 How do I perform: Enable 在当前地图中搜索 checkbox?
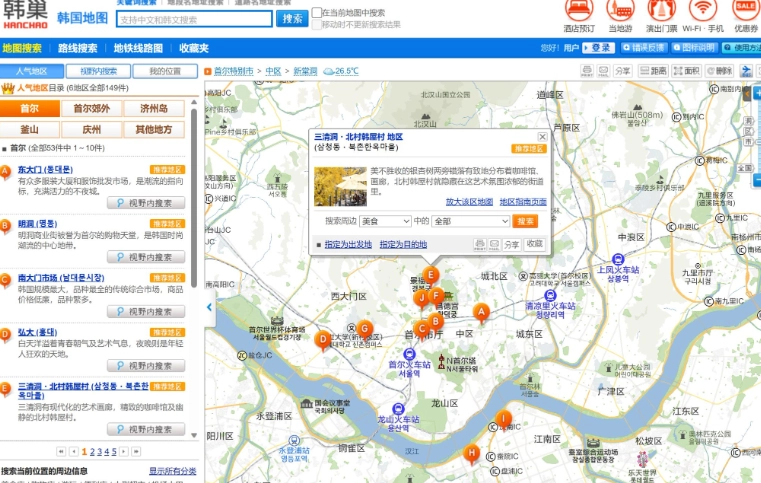(317, 12)
